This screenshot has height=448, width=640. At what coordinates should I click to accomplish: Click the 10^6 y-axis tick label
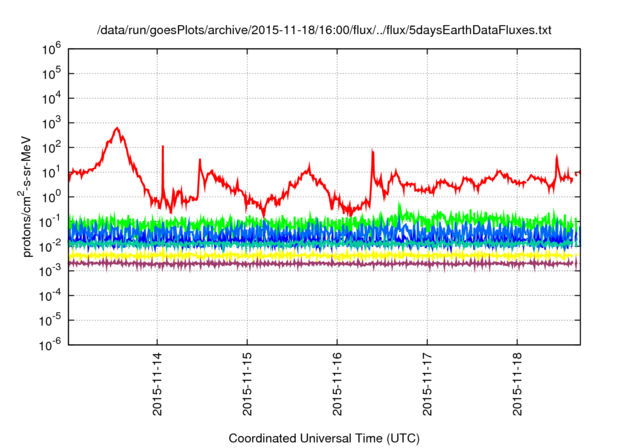(51, 49)
